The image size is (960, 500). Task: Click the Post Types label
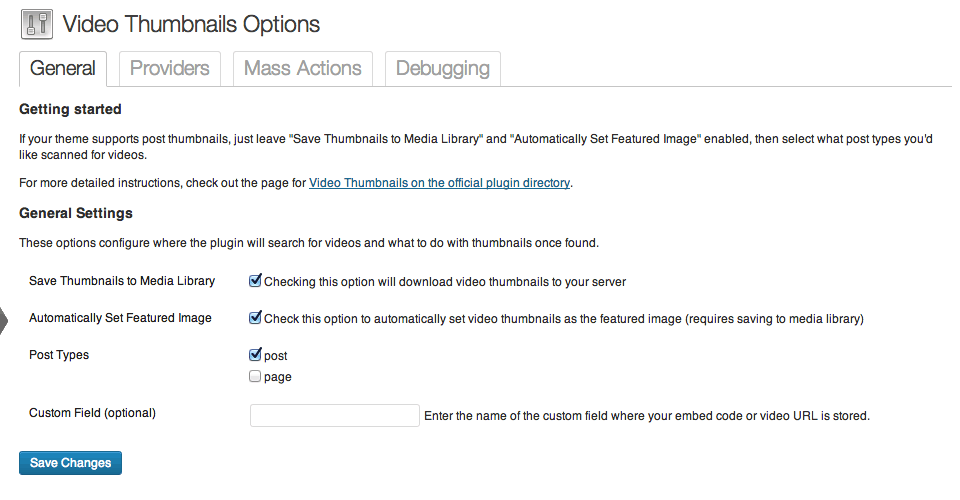pos(59,355)
